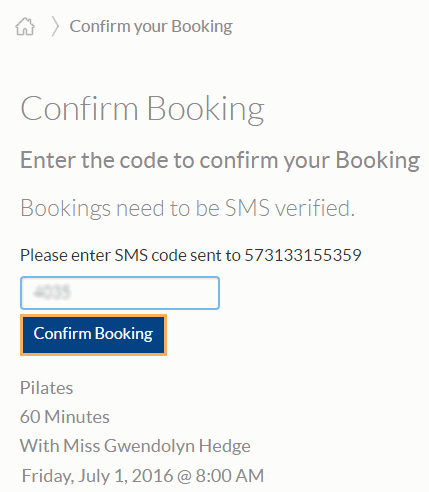
Task: Open the 'Confirm your Booking' breadcrumb
Action: (151, 27)
